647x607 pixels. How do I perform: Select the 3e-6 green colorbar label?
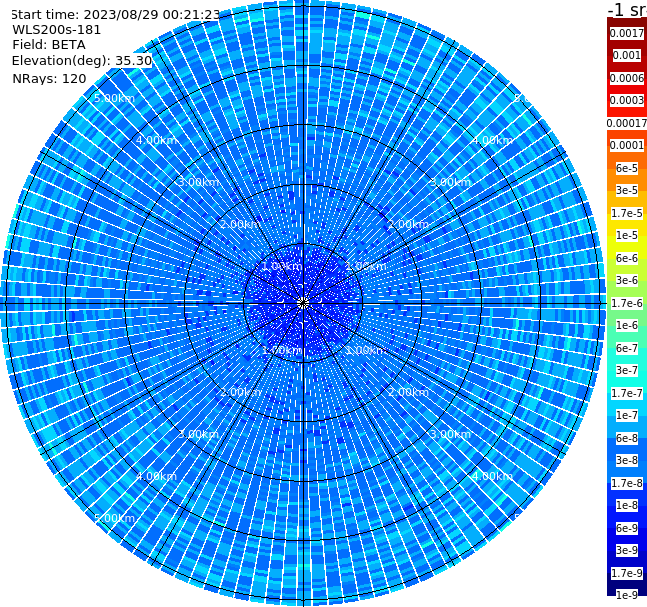click(626, 281)
